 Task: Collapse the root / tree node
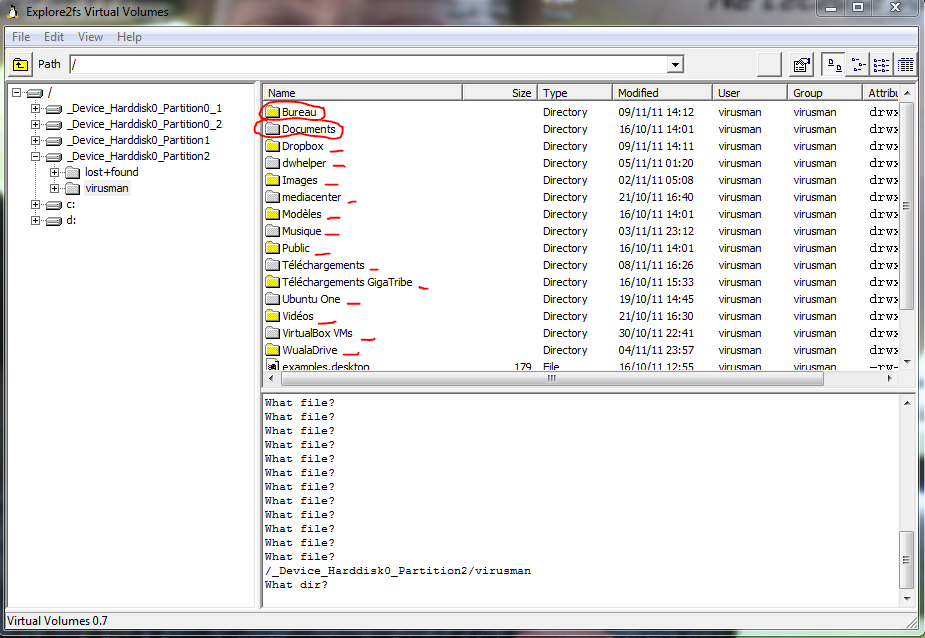(x=17, y=93)
